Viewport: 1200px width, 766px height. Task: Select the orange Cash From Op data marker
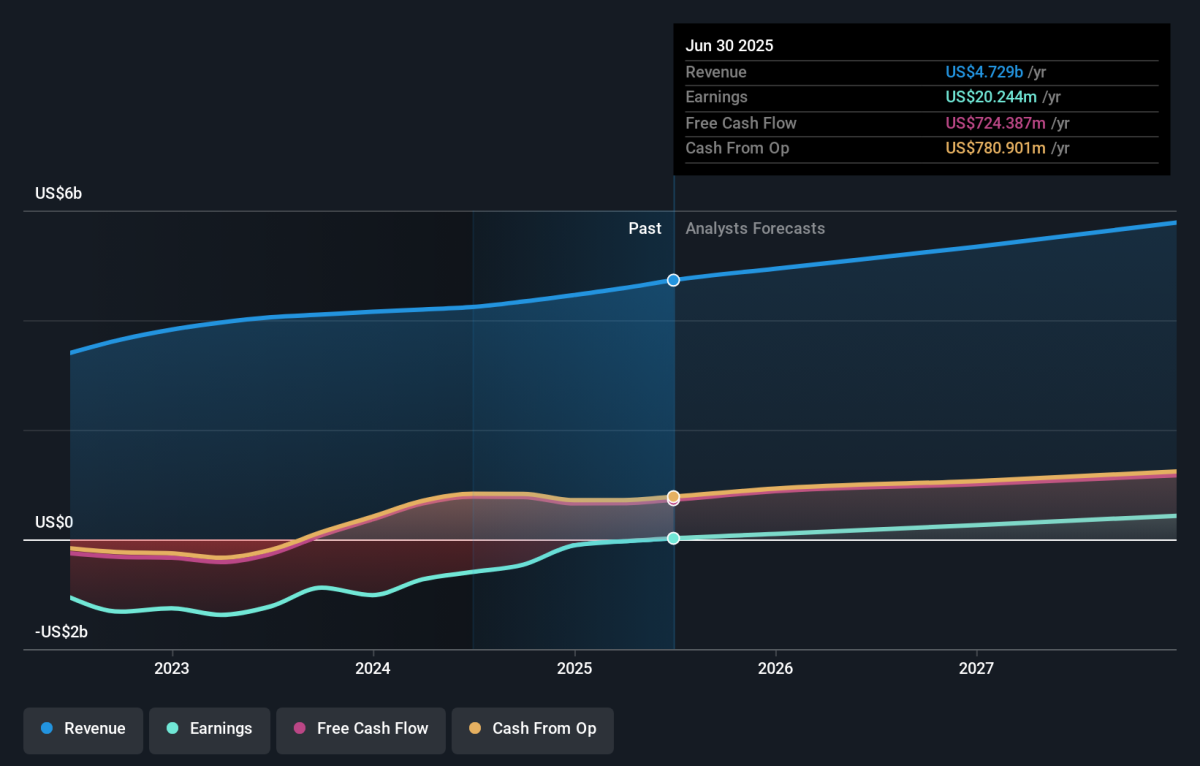coord(673,496)
